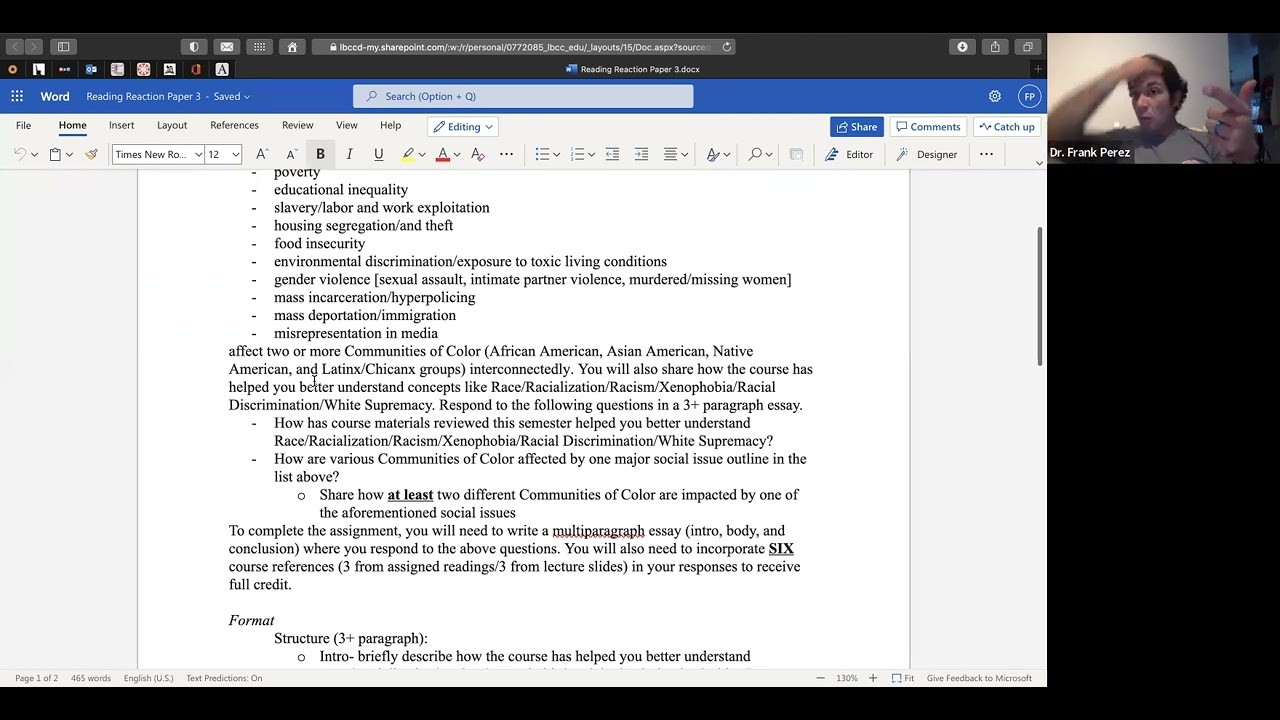Screen dimensions: 1280x720
Task: Select the Home ribbon tab
Action: pos(72,125)
